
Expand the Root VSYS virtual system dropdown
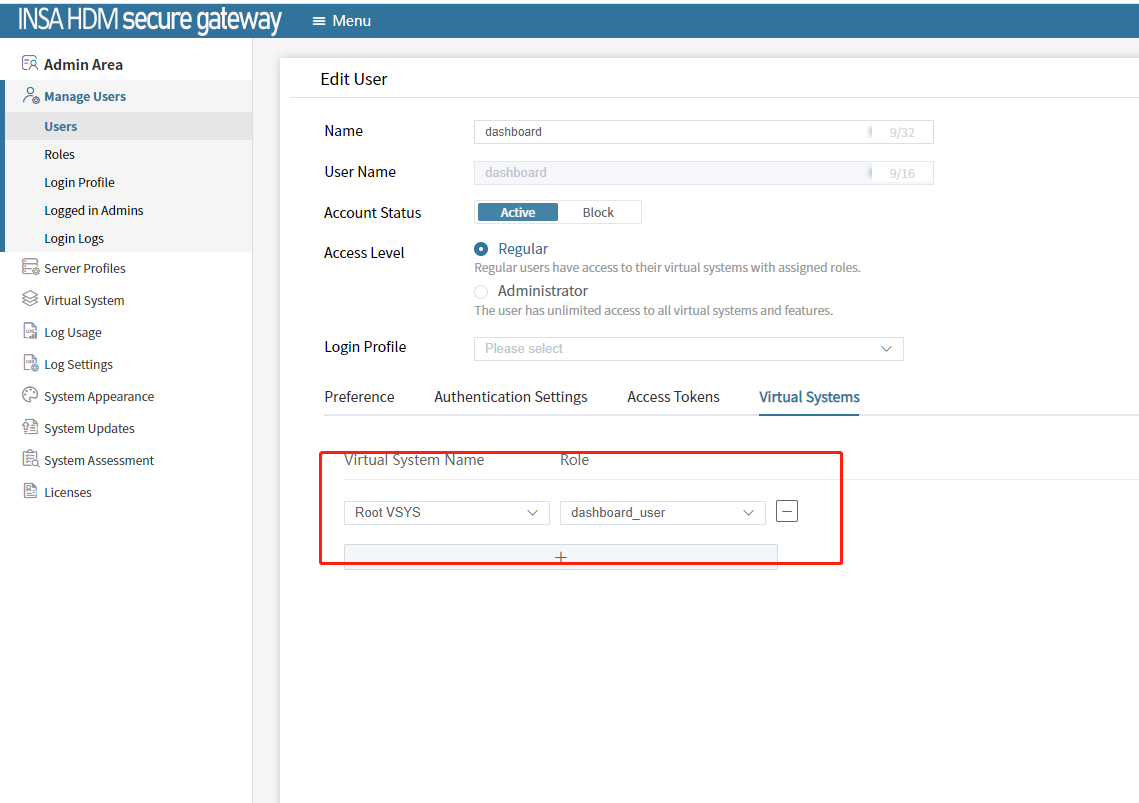pos(446,512)
